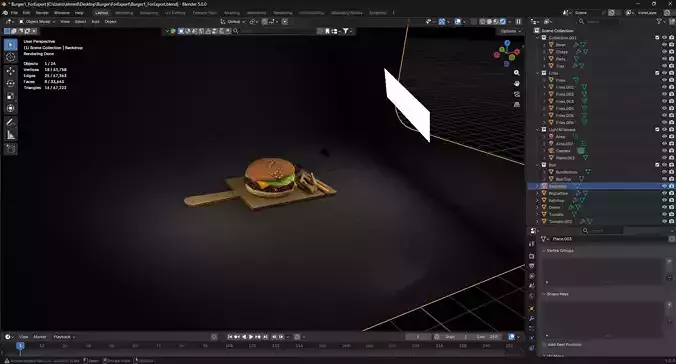
Task: Open the viewport Select menu
Action: point(81,22)
